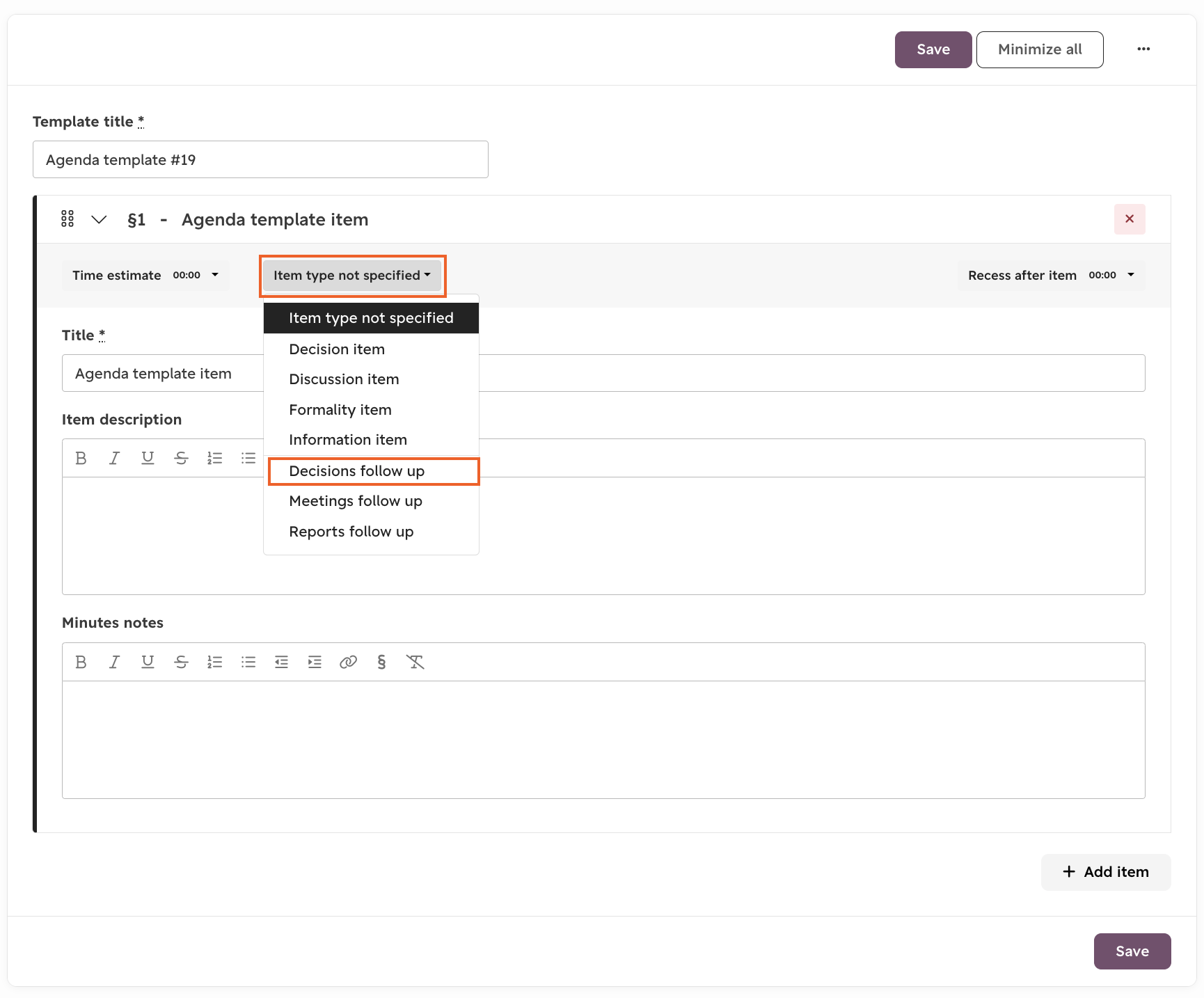The image size is (1204, 998).
Task: Insert numbered list in Item description
Action: tap(214, 458)
